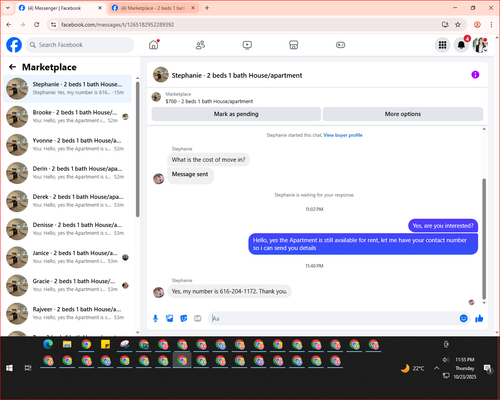Screen dimensions: 500x400
Task: Open the taskbar clock showing 11:55 PM
Action: pos(465,368)
